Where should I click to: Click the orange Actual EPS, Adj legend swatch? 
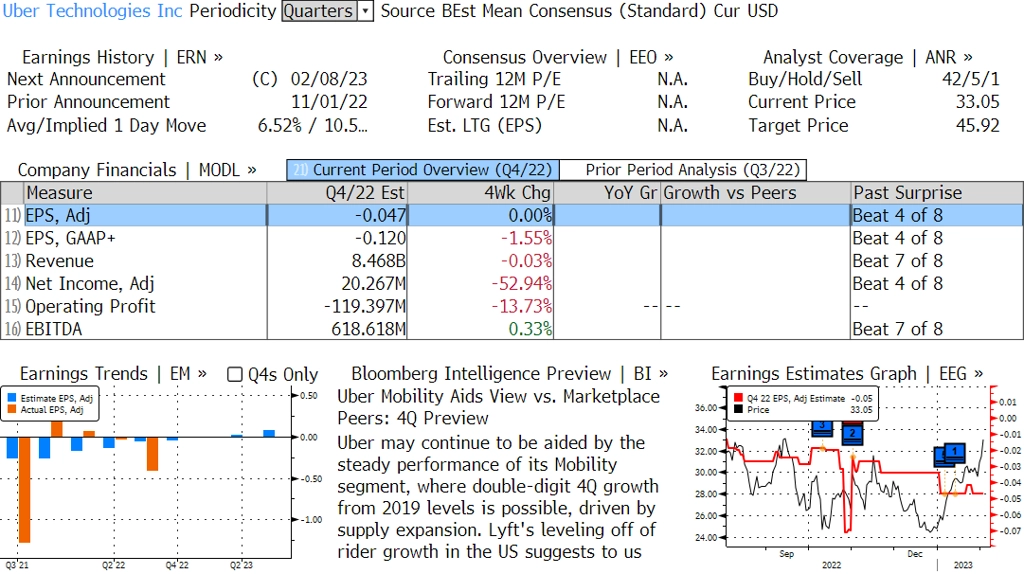[x=12, y=409]
